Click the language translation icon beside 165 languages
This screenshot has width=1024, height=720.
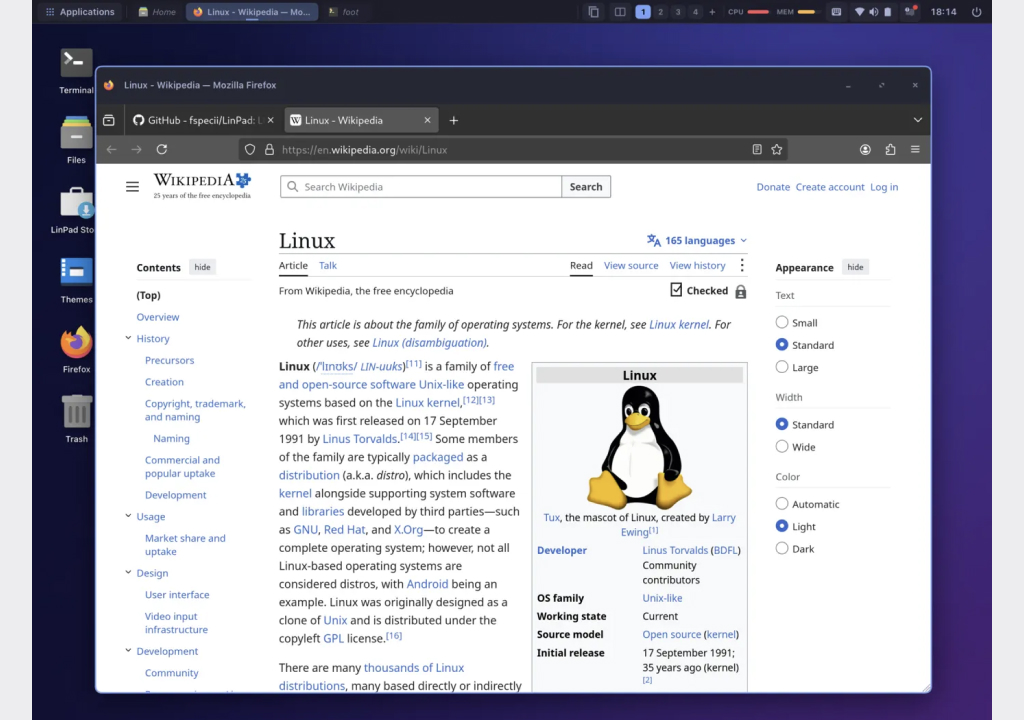[x=654, y=240]
